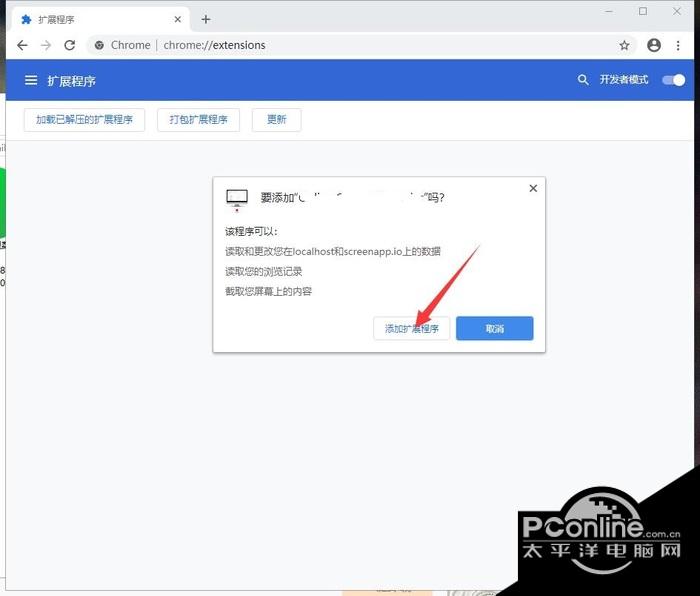Click the 截取您屏幕上的内容 permission text
The width and height of the screenshot is (700, 596).
click(268, 292)
